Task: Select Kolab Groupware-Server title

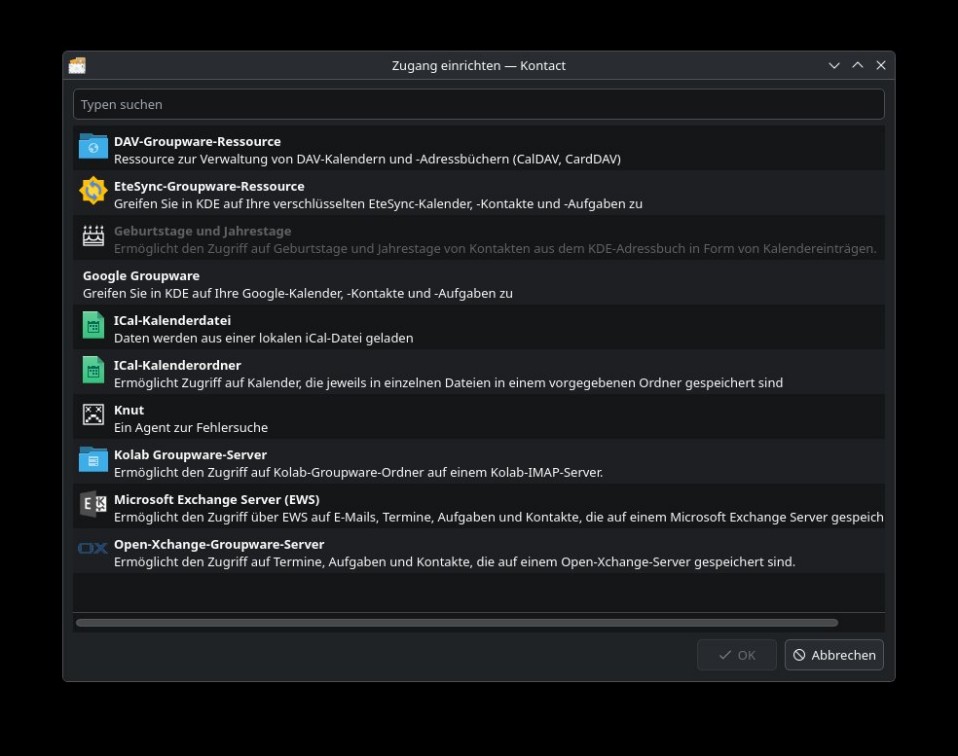Action: coord(190,455)
